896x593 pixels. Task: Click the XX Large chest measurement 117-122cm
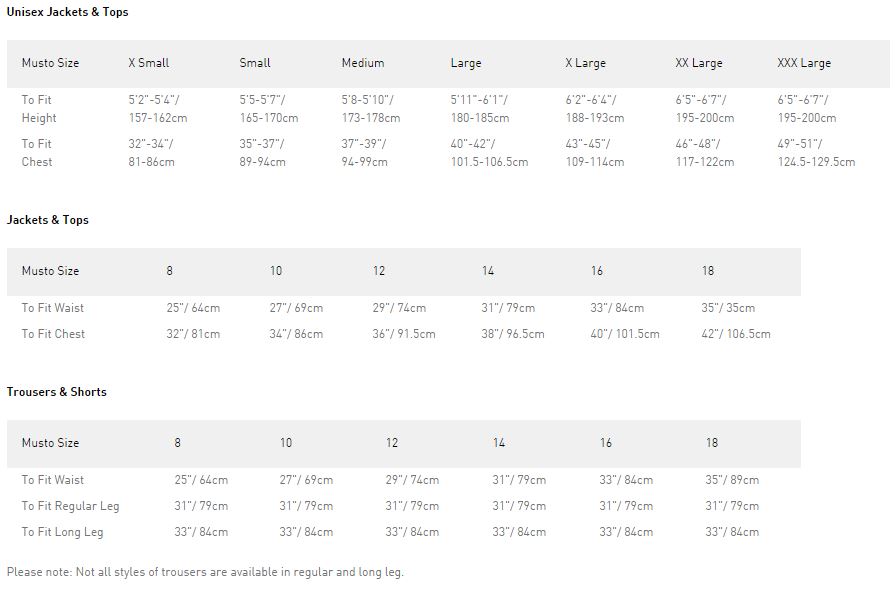(705, 162)
